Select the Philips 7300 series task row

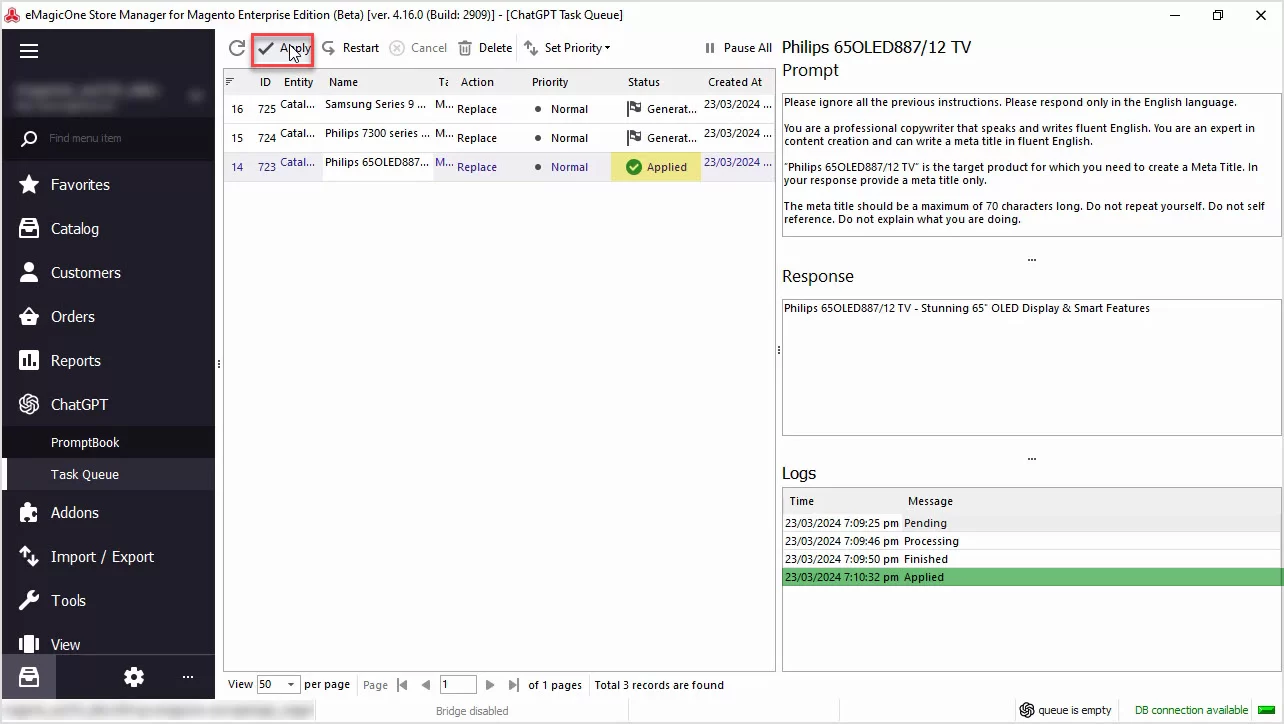499,137
